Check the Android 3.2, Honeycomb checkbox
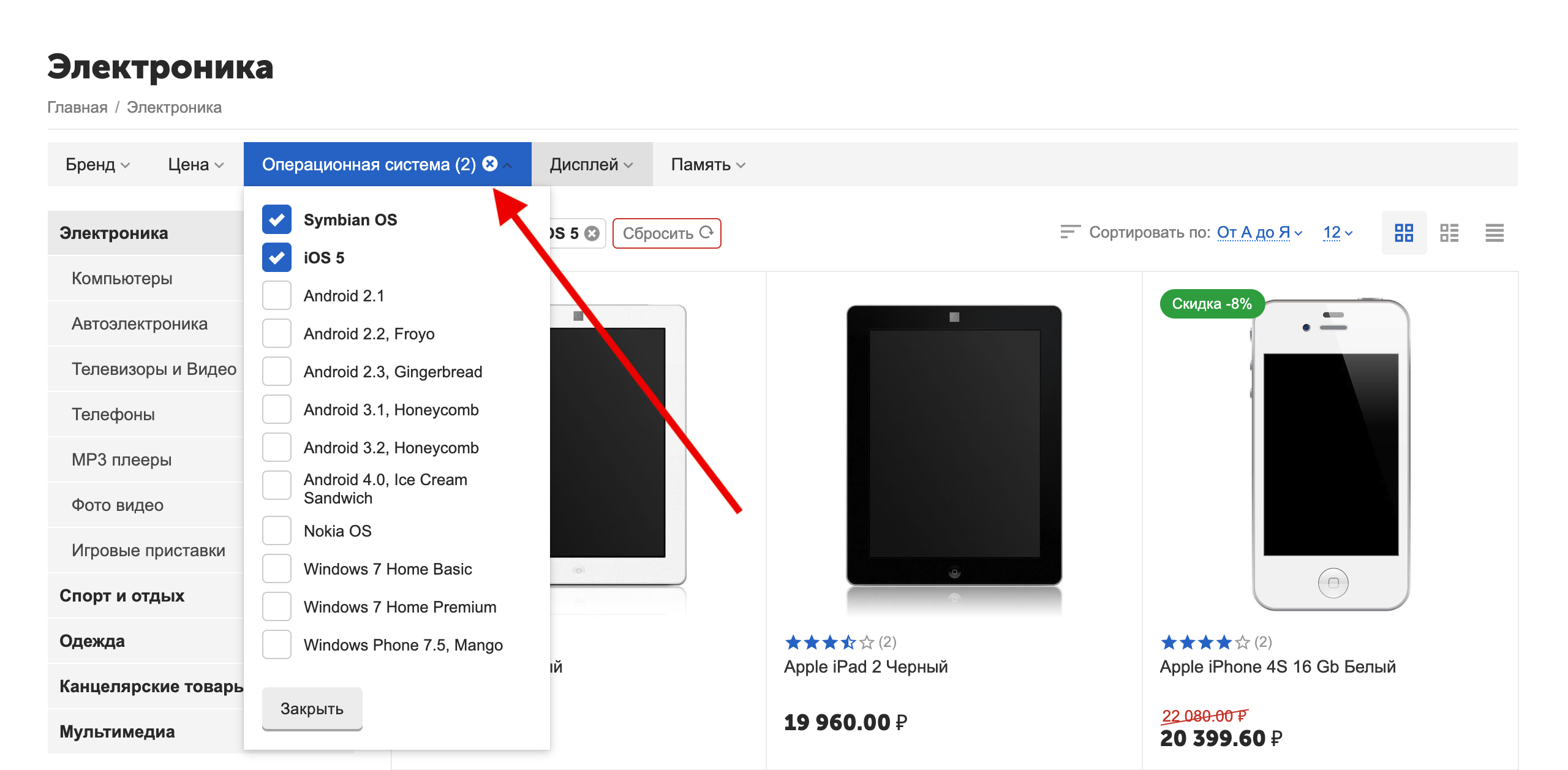The width and height of the screenshot is (1568, 770). (277, 447)
